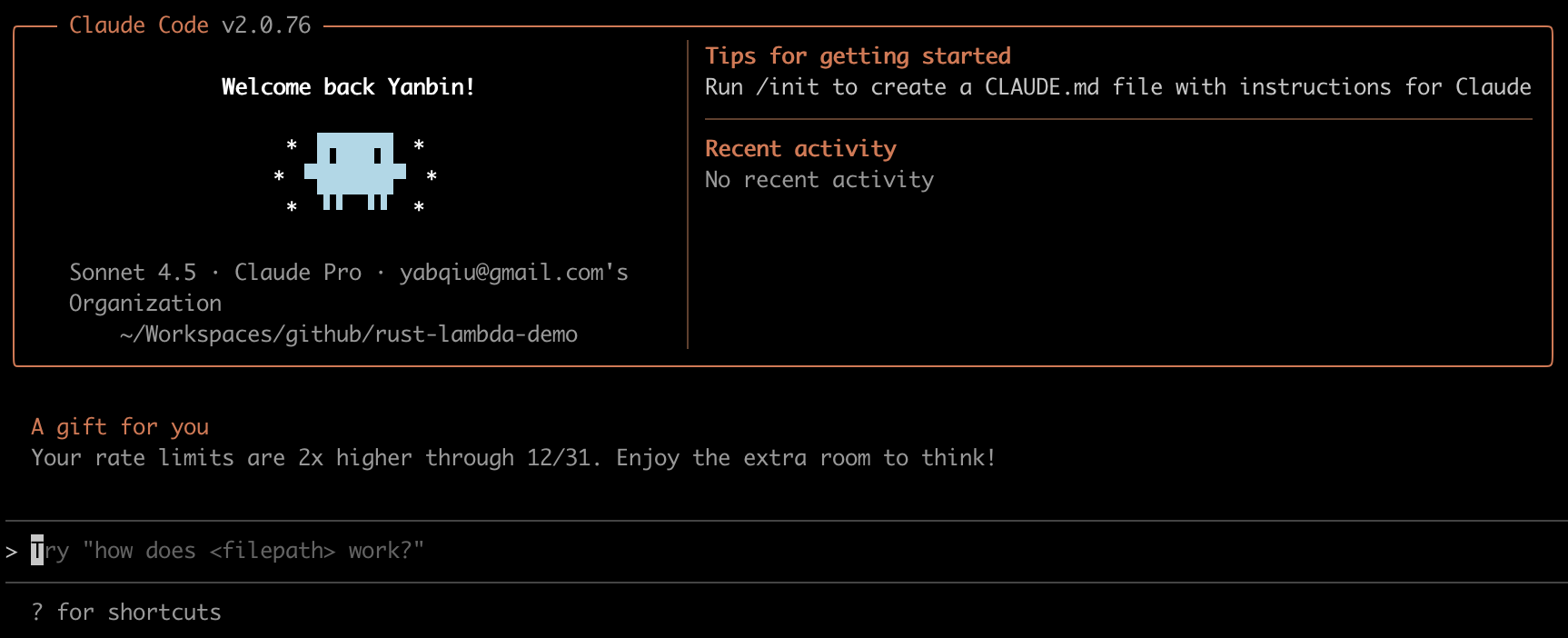Click the 2x rate limits announcement text
The width and height of the screenshot is (1568, 638).
click(513, 458)
